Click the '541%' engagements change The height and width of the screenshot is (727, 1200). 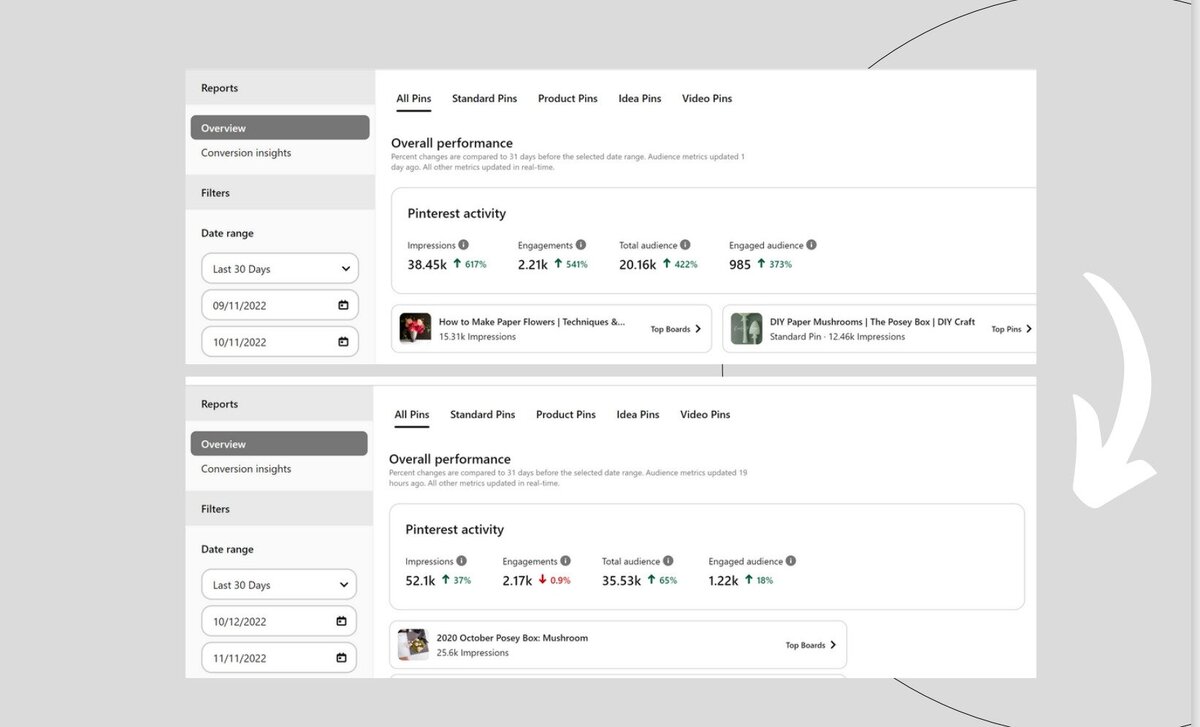click(x=576, y=265)
